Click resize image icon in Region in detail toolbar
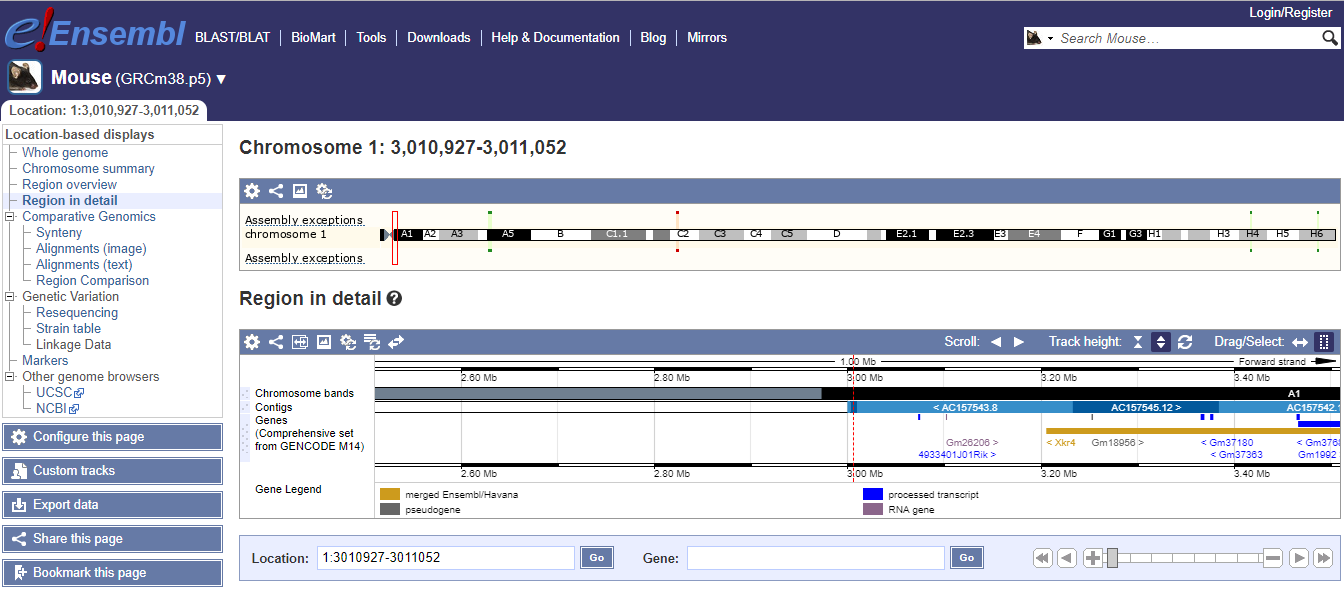Screen dimensions: 1344x594 (x=300, y=342)
